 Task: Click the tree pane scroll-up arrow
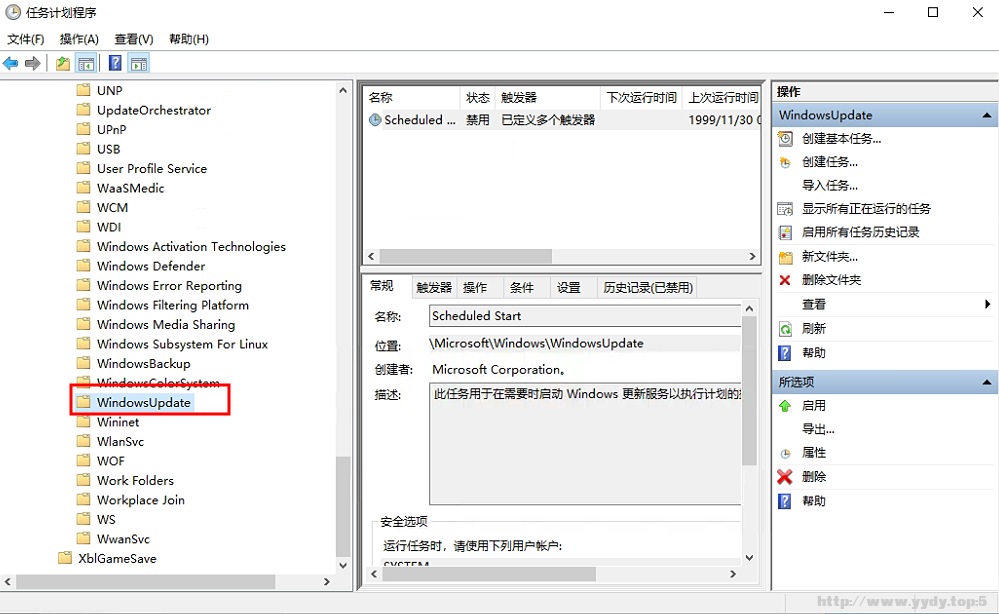pos(343,90)
